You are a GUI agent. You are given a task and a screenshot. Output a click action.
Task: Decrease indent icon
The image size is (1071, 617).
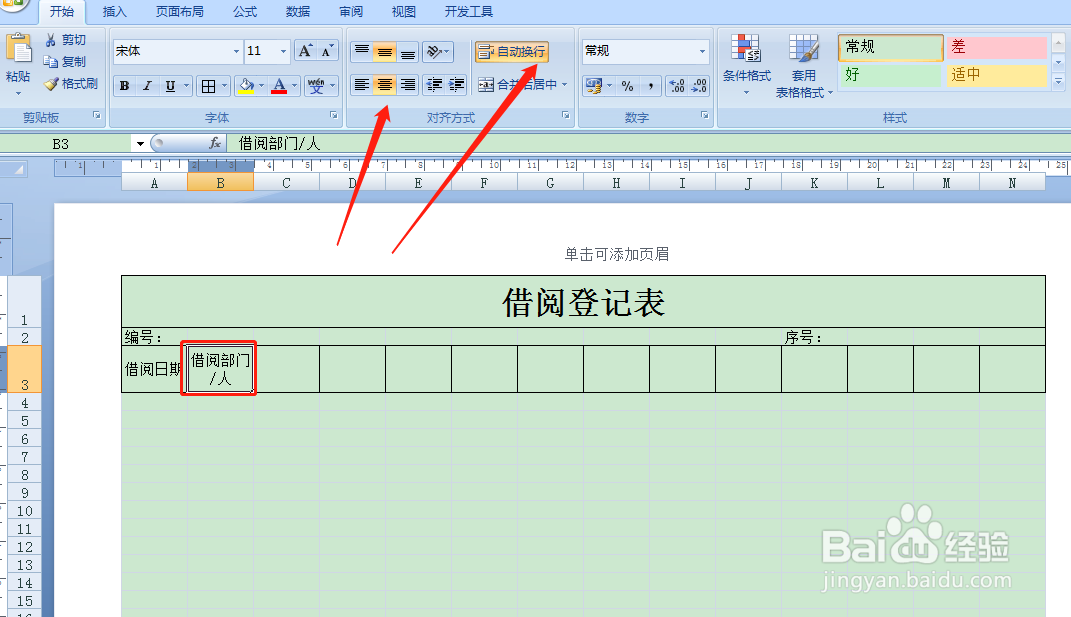pyautogui.click(x=434, y=85)
